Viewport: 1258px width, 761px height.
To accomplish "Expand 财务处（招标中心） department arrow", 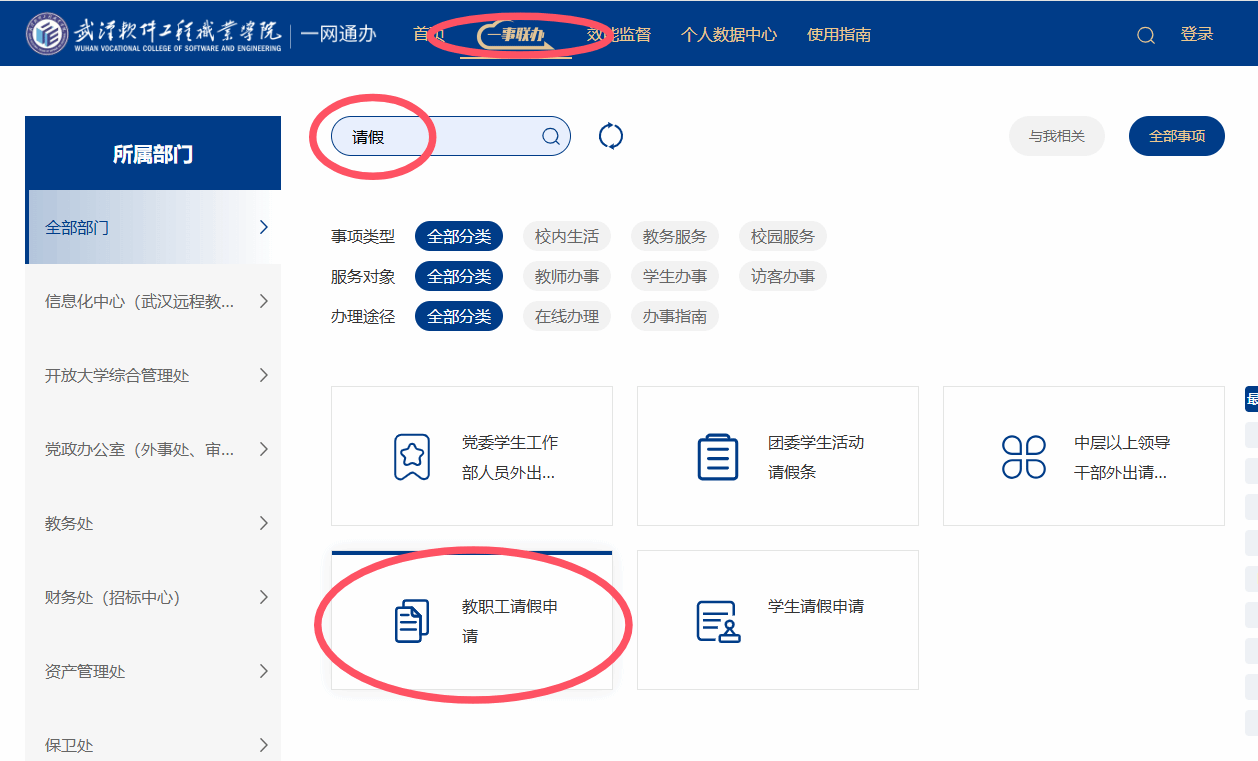I will 264,597.
